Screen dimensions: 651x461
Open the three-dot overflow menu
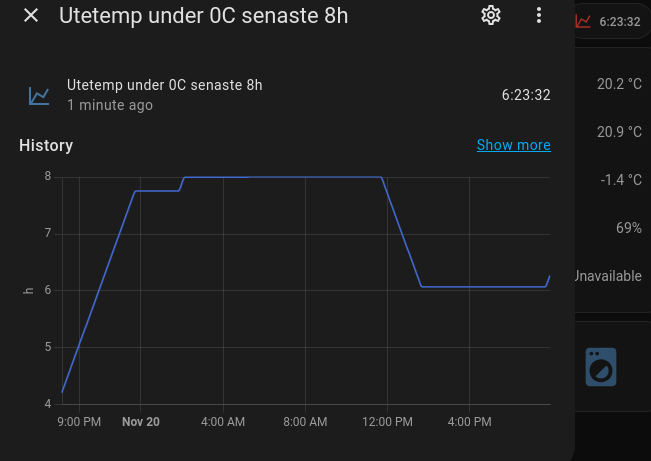point(539,16)
